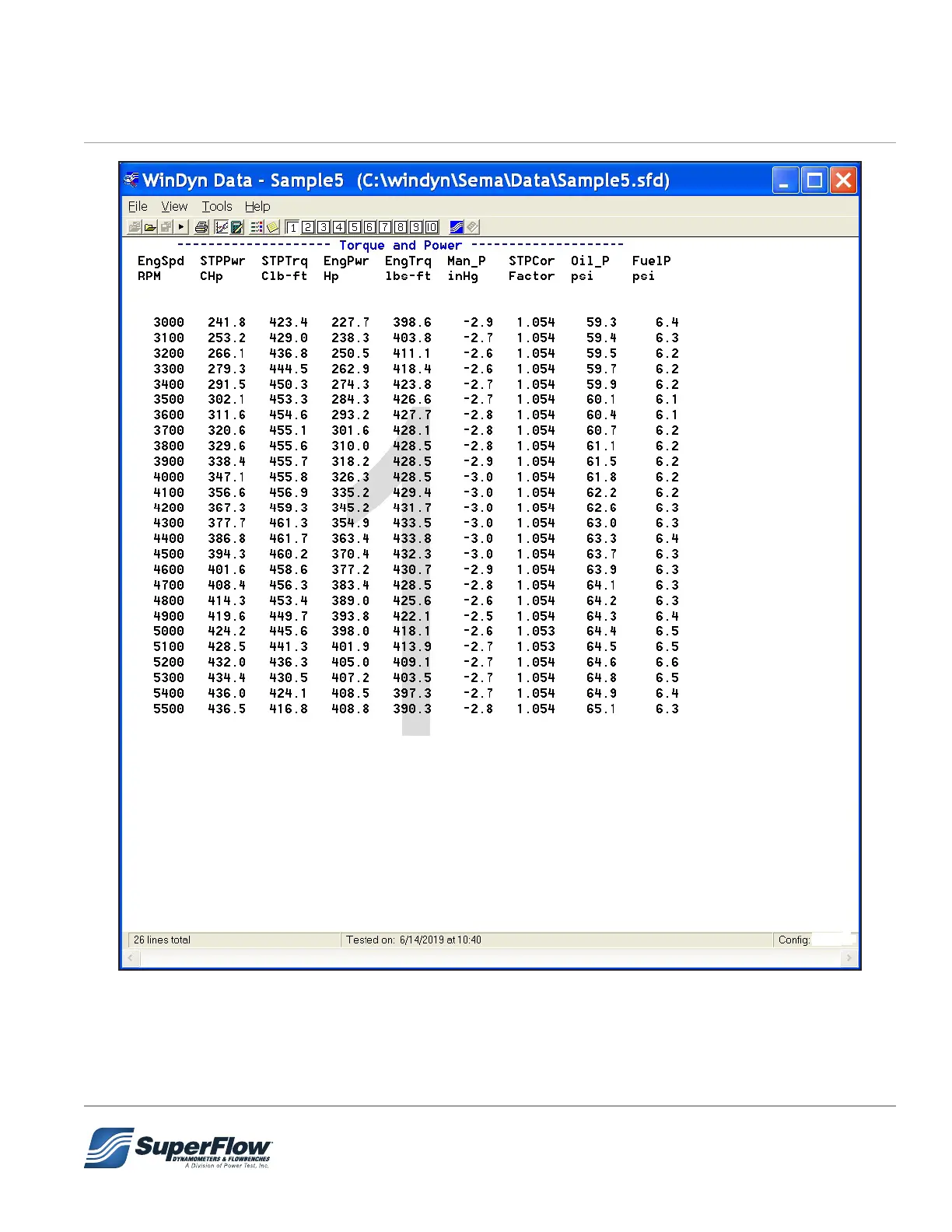Select data page 5 button
Image resolution: width=952 pixels, height=1232 pixels.
pos(355,227)
